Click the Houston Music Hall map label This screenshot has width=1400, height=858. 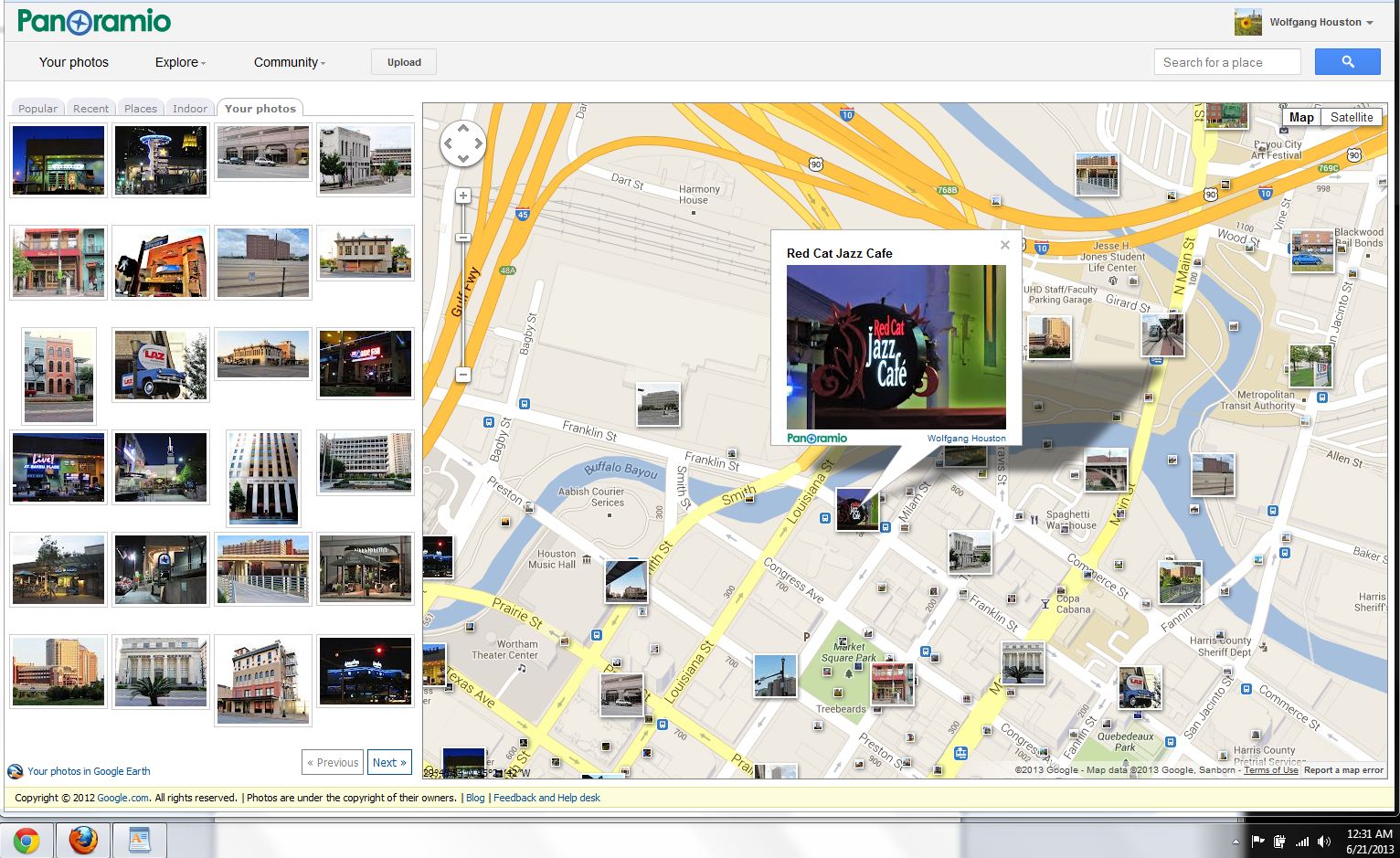(551, 559)
